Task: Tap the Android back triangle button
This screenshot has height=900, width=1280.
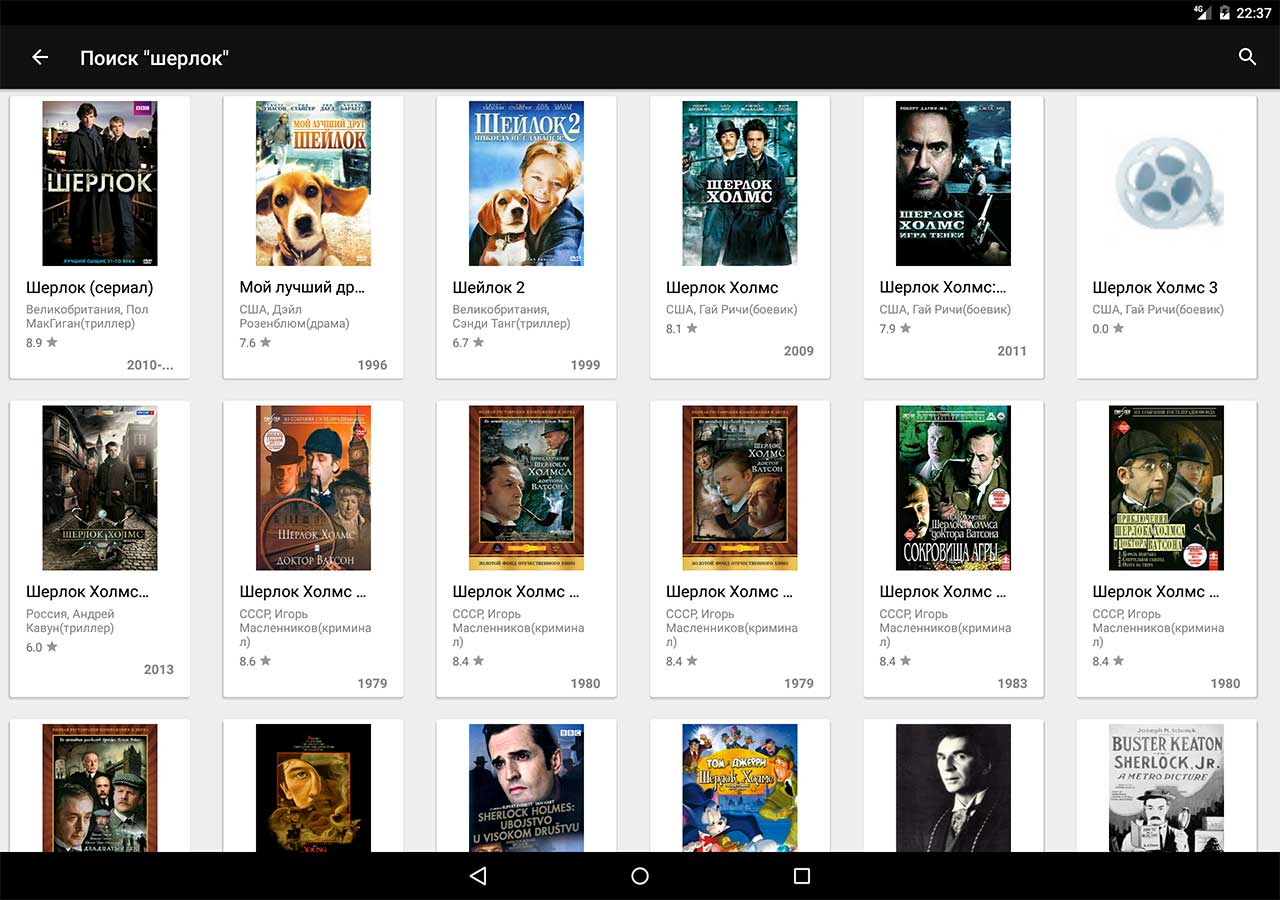Action: pyautogui.click(x=478, y=876)
